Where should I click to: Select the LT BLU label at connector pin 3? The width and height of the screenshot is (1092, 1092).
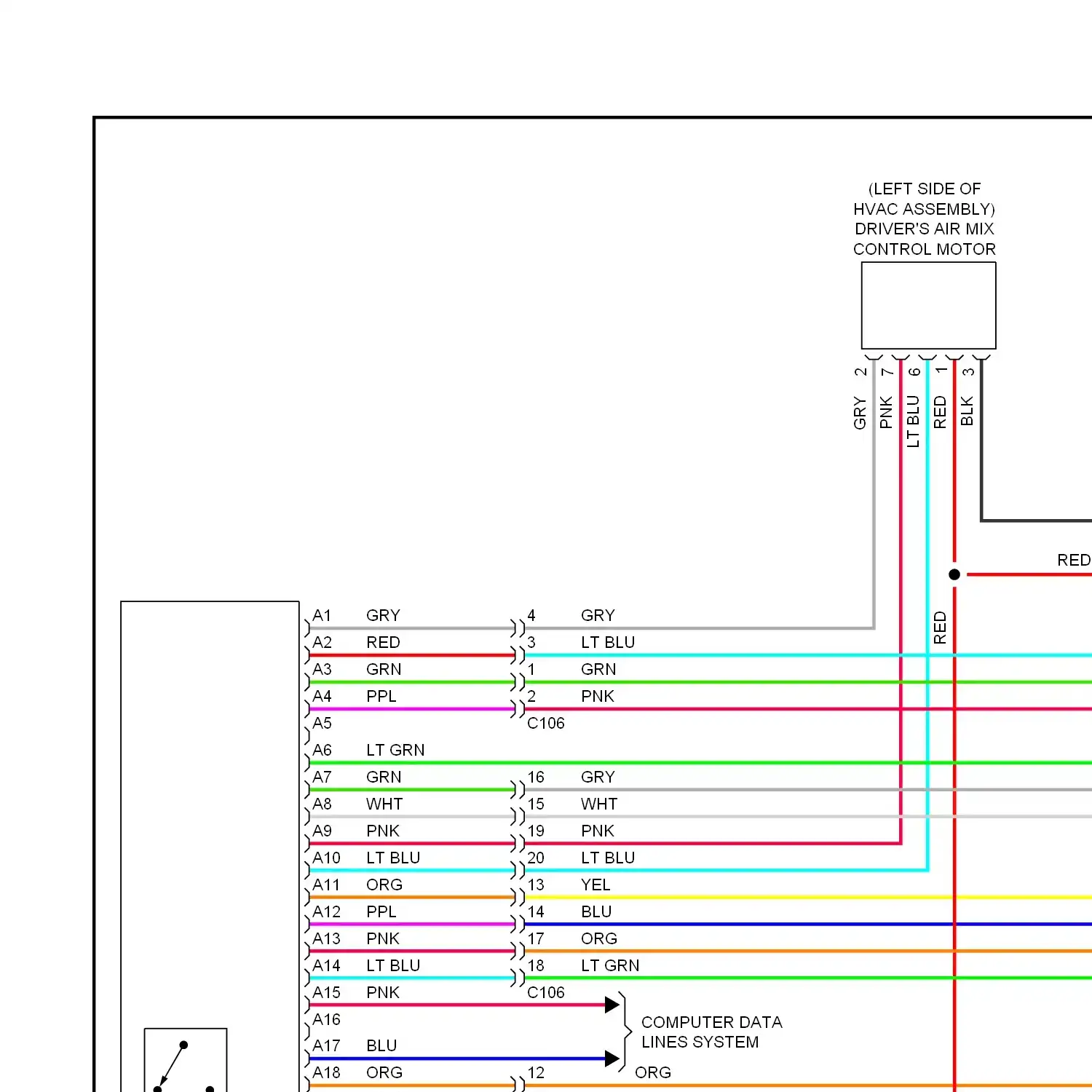pos(608,643)
